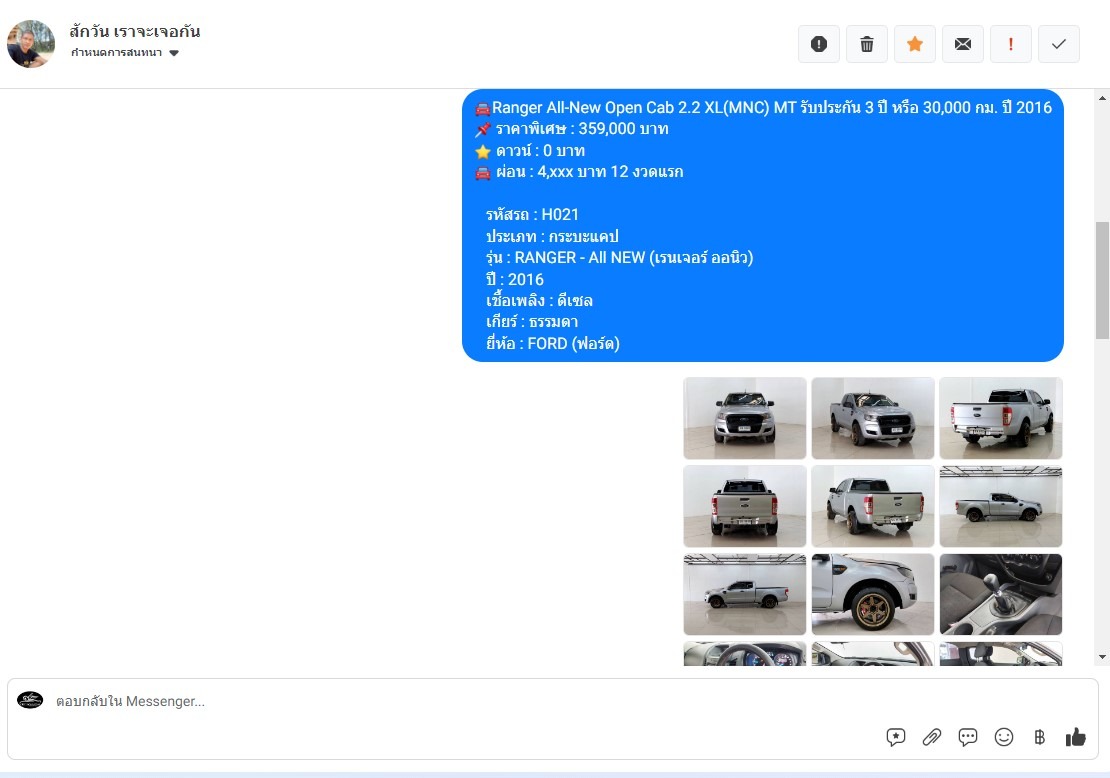
Task: Open quick replies chat bubble icon
Action: 968,737
